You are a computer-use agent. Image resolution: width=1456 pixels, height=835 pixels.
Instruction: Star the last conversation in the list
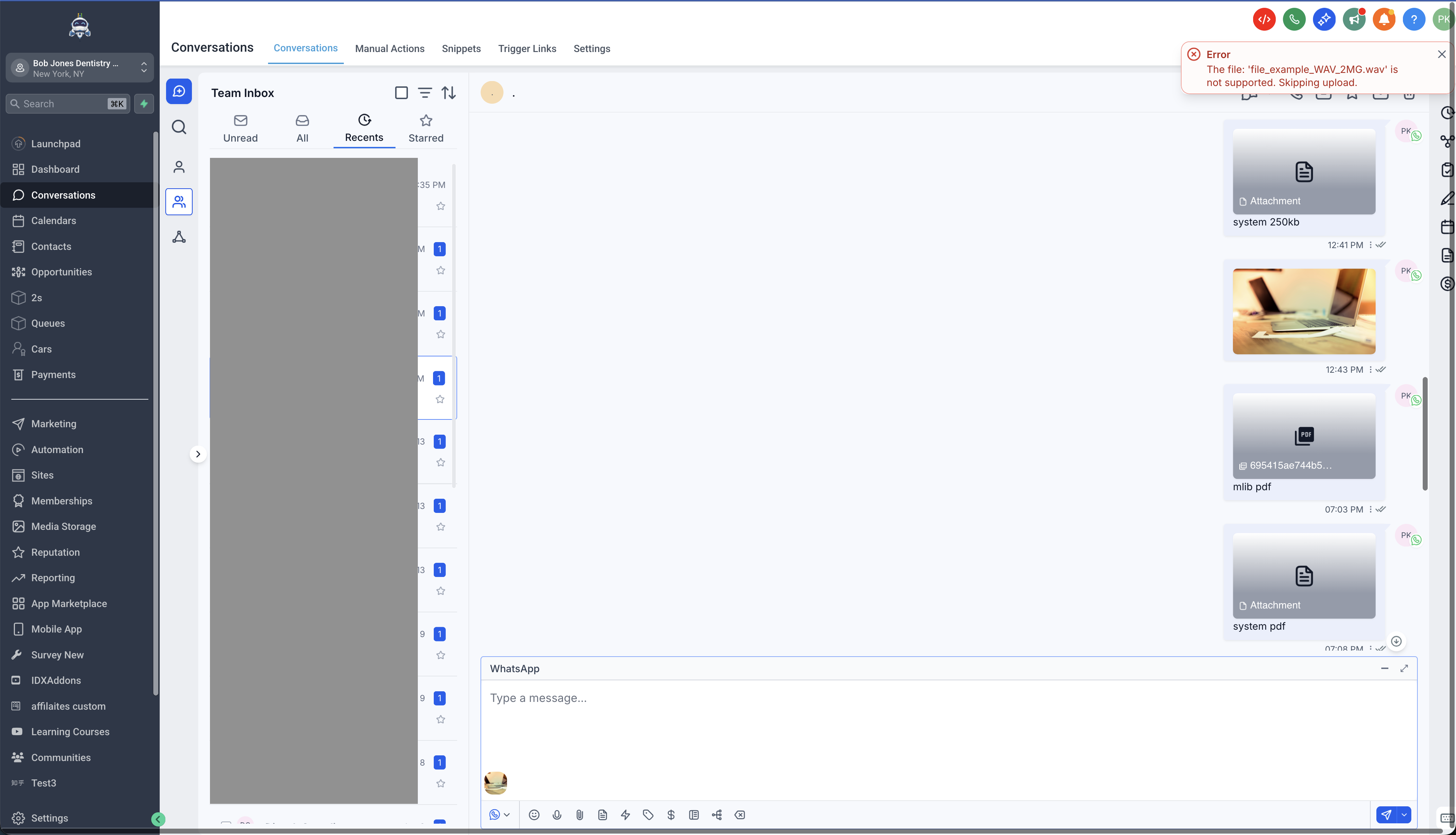[440, 783]
